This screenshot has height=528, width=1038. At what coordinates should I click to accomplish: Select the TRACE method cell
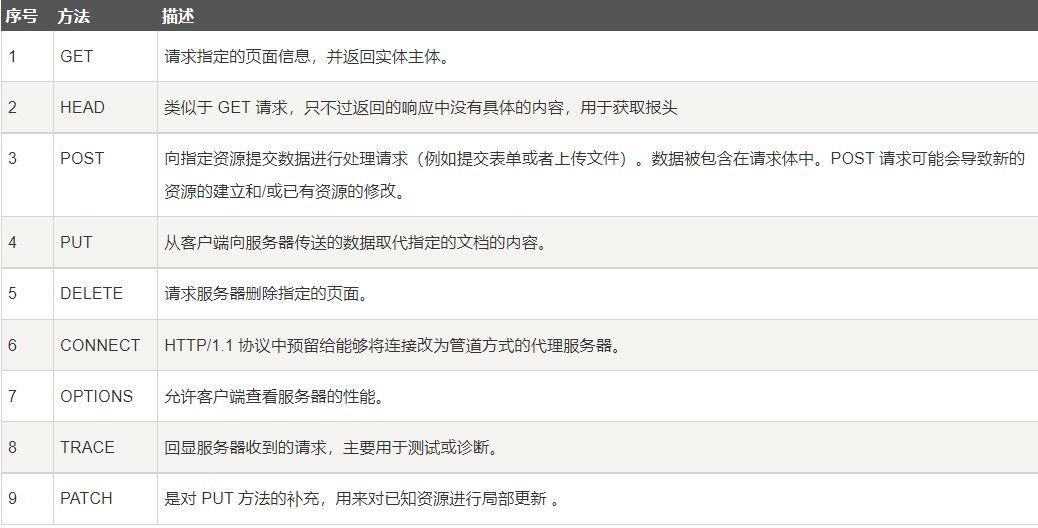(x=105, y=447)
